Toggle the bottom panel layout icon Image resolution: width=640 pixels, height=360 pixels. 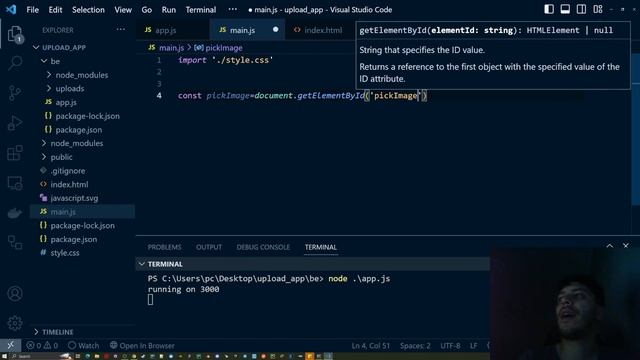[565, 9]
